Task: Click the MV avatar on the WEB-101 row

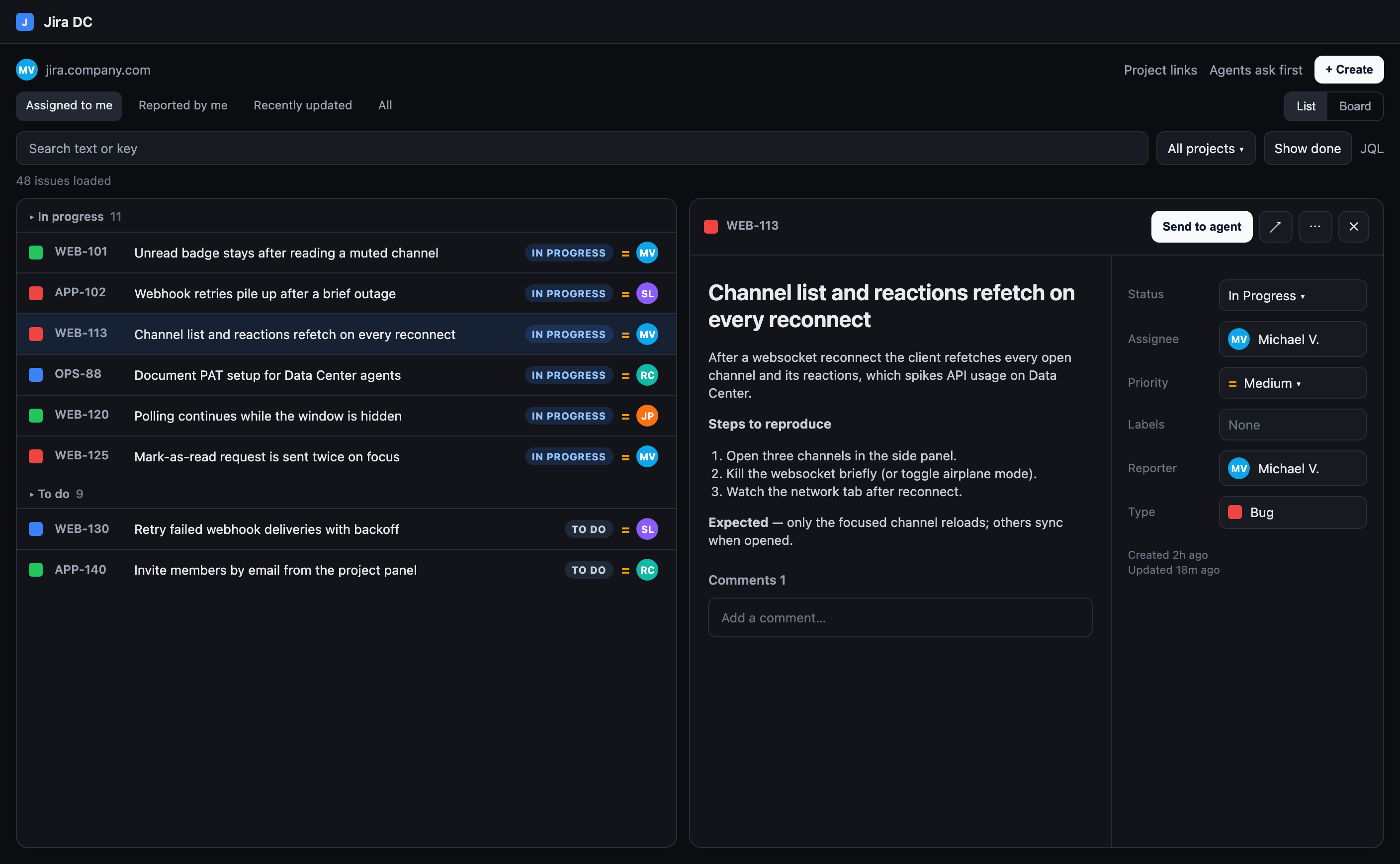Action: click(647, 253)
